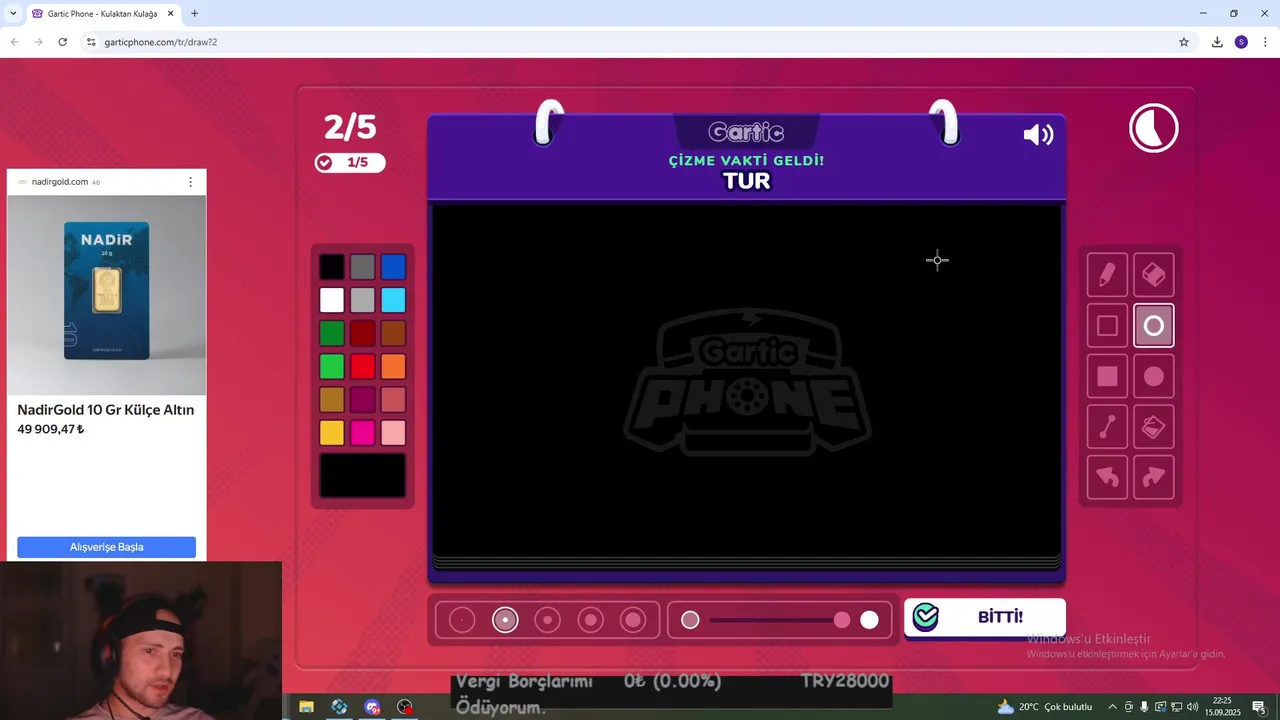Viewport: 1280px width, 720px height.
Task: Pick the dark gray color swatch
Action: pos(362,267)
